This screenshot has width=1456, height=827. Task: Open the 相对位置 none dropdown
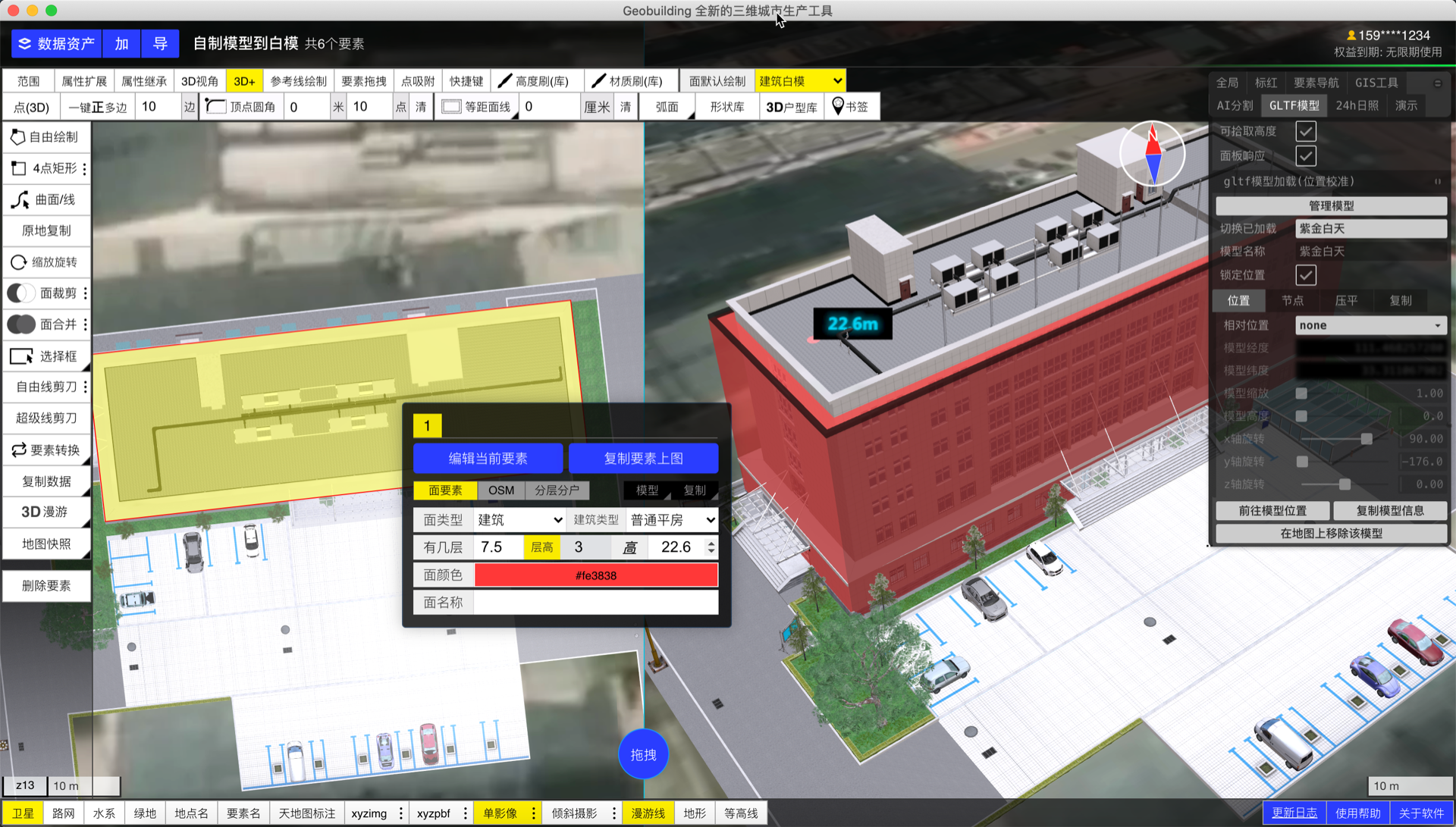point(1370,325)
